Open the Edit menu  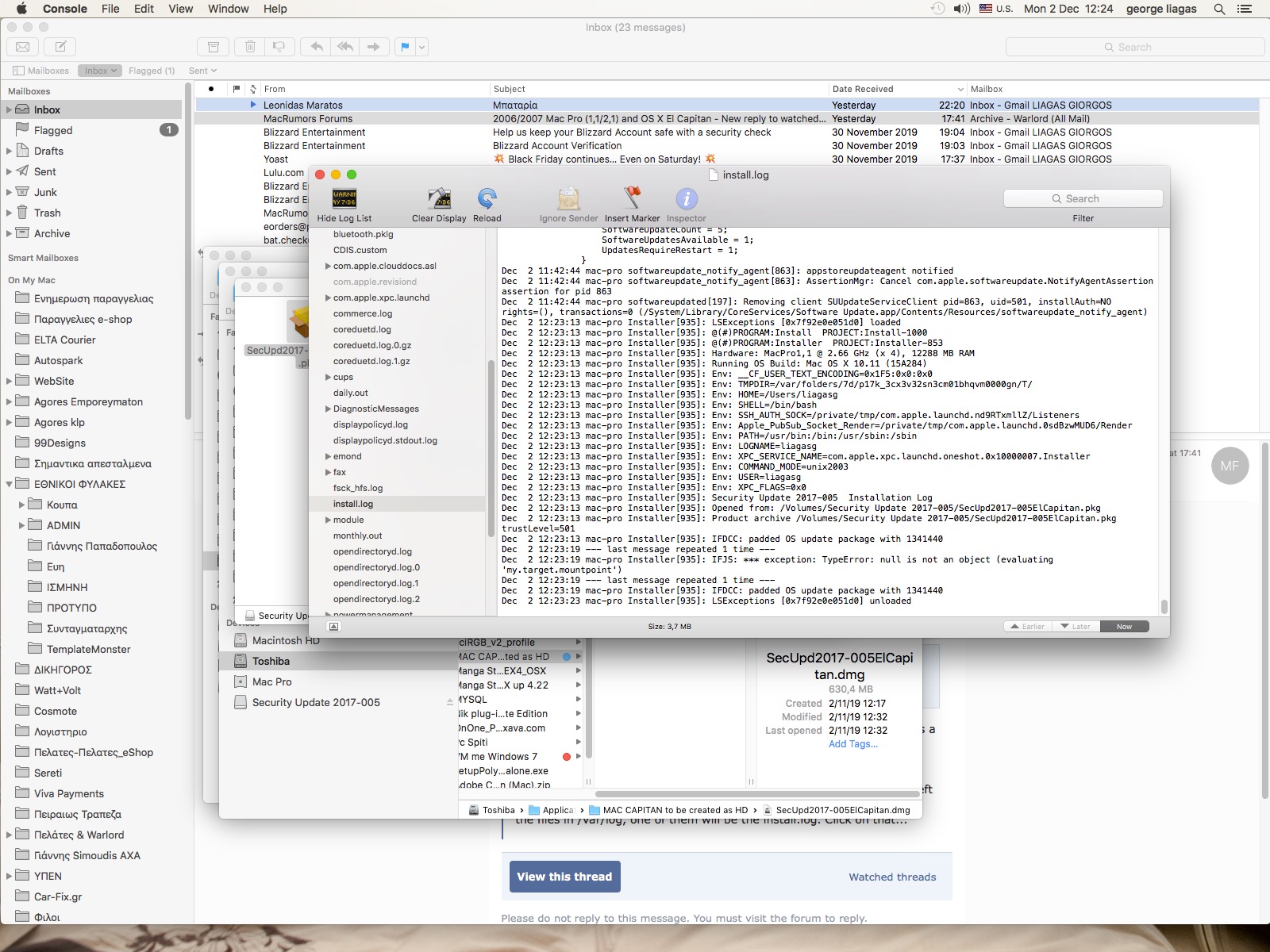[144, 9]
